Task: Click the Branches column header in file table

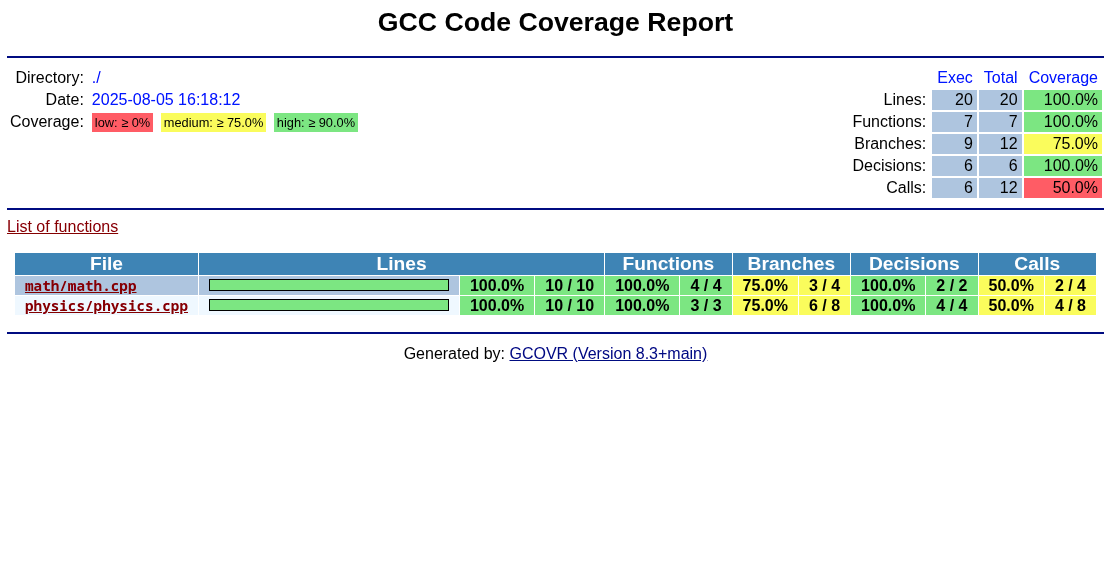Action: 791,264
